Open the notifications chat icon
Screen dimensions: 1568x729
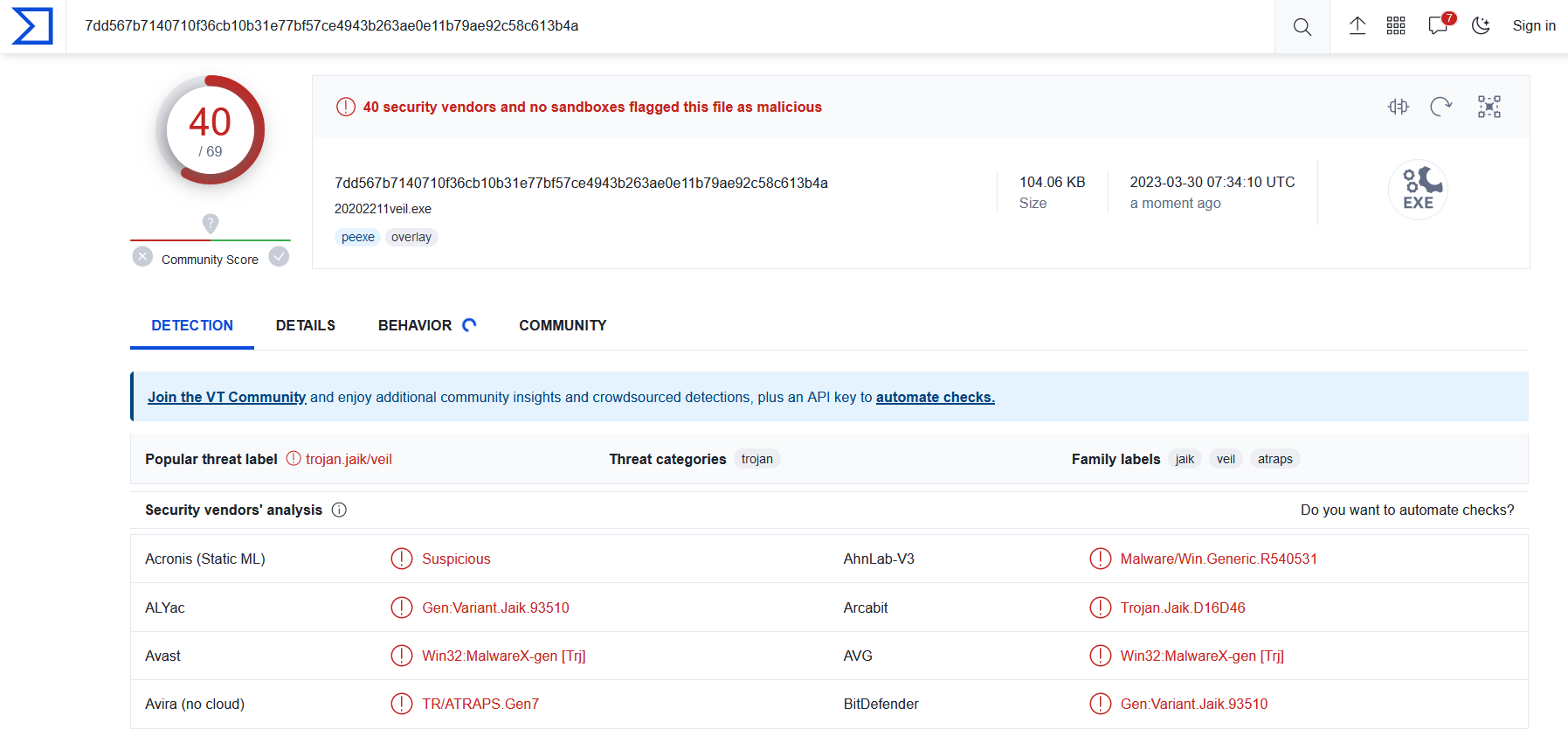[1438, 26]
